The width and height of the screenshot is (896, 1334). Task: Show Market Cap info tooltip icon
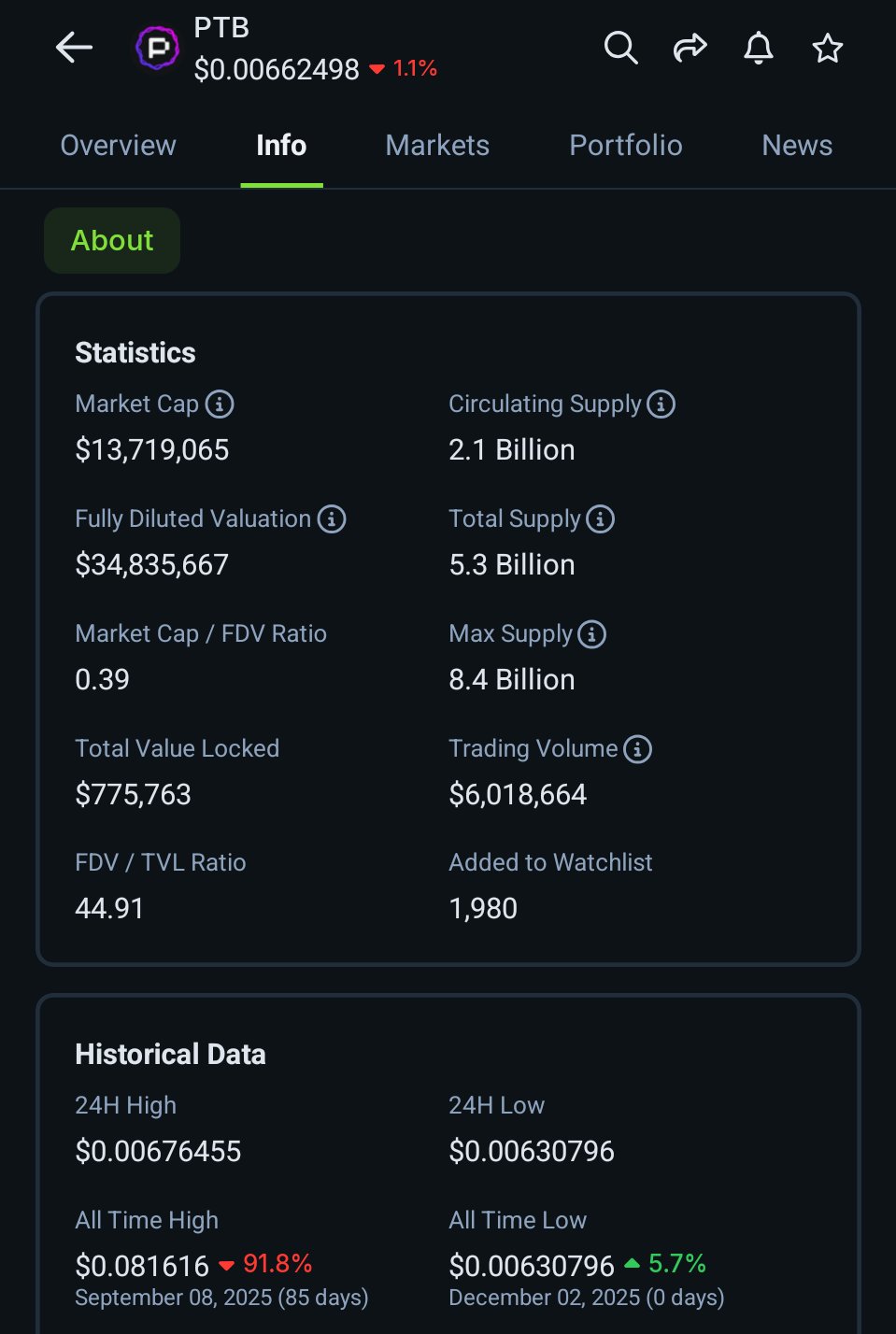(220, 404)
